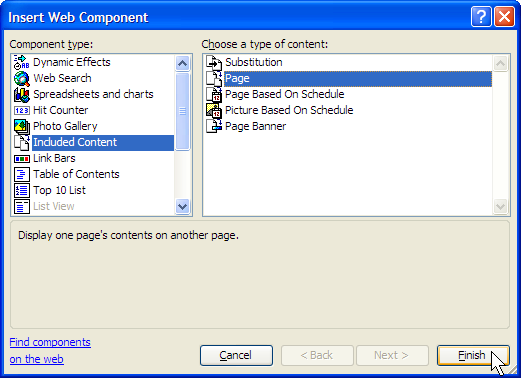521x378 pixels.
Task: Choose the Substitution content type icon
Action: click(x=214, y=62)
